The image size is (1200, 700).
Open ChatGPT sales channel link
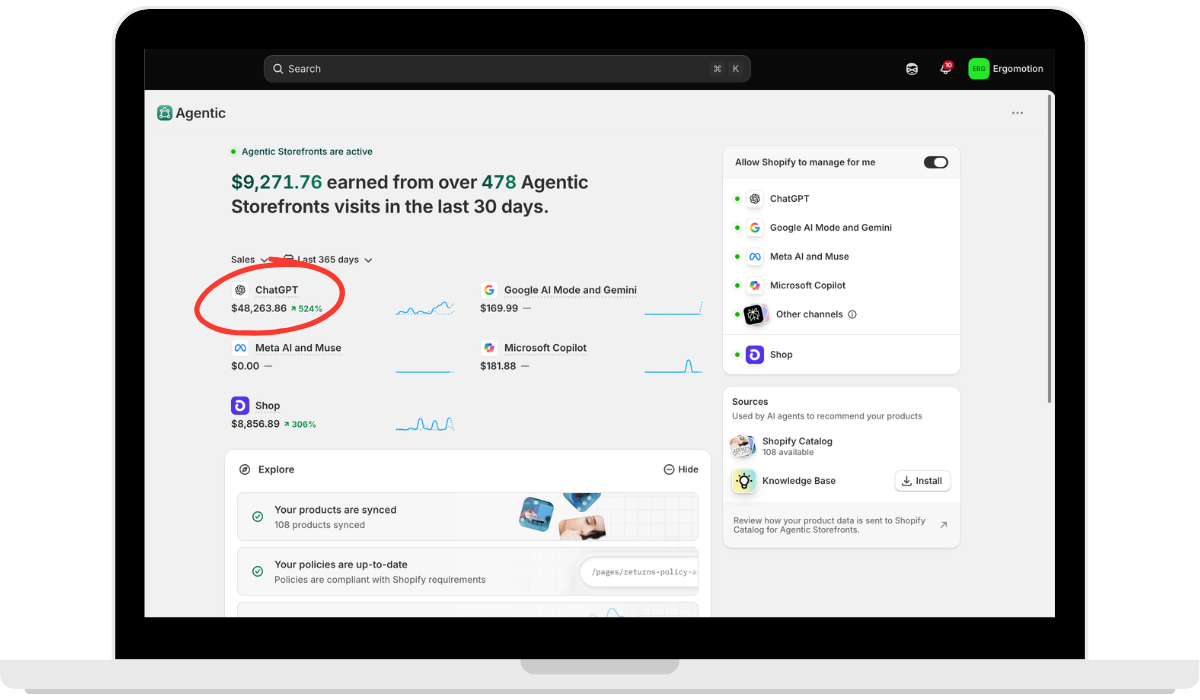276,290
